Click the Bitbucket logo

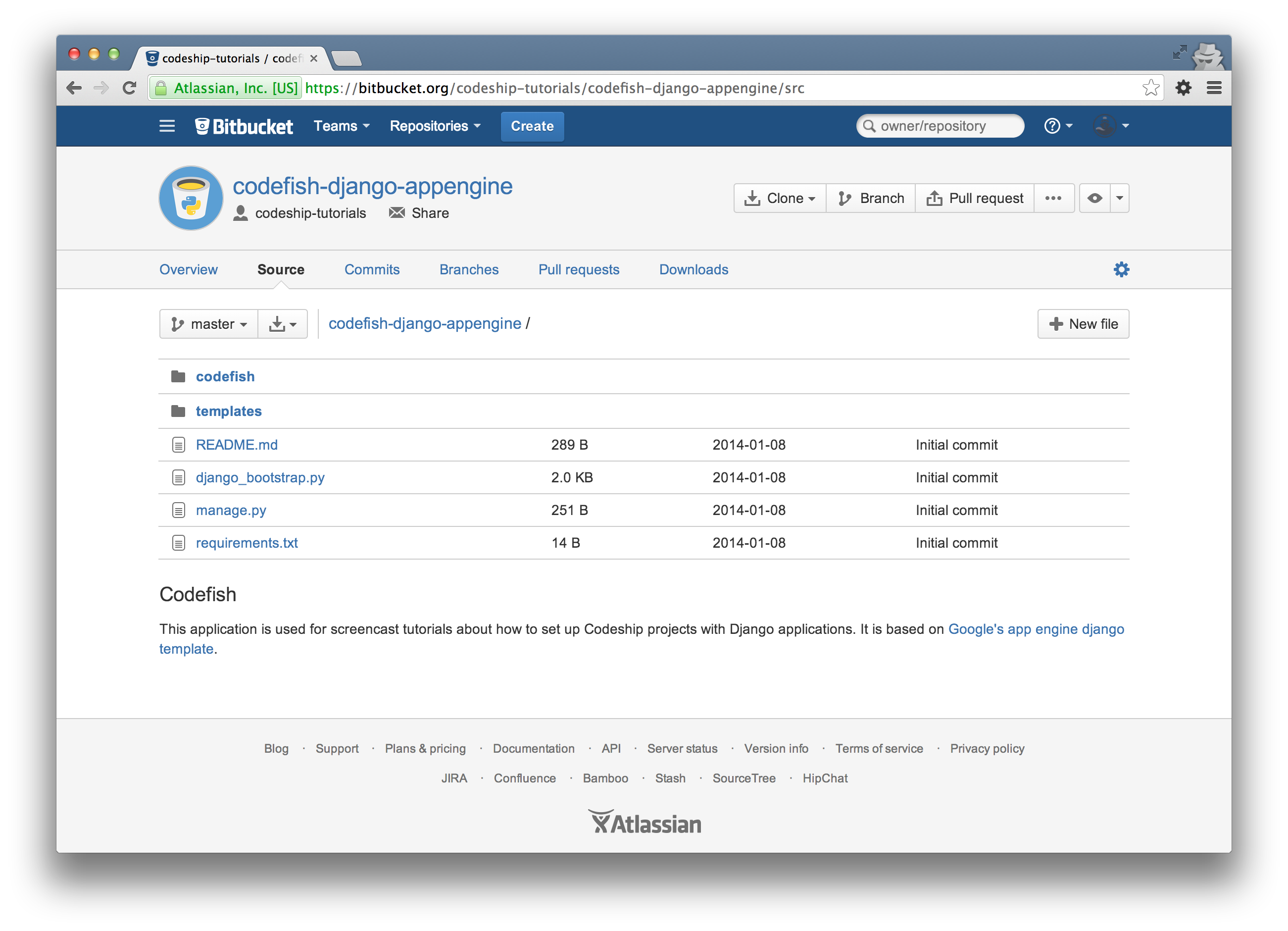coord(244,126)
